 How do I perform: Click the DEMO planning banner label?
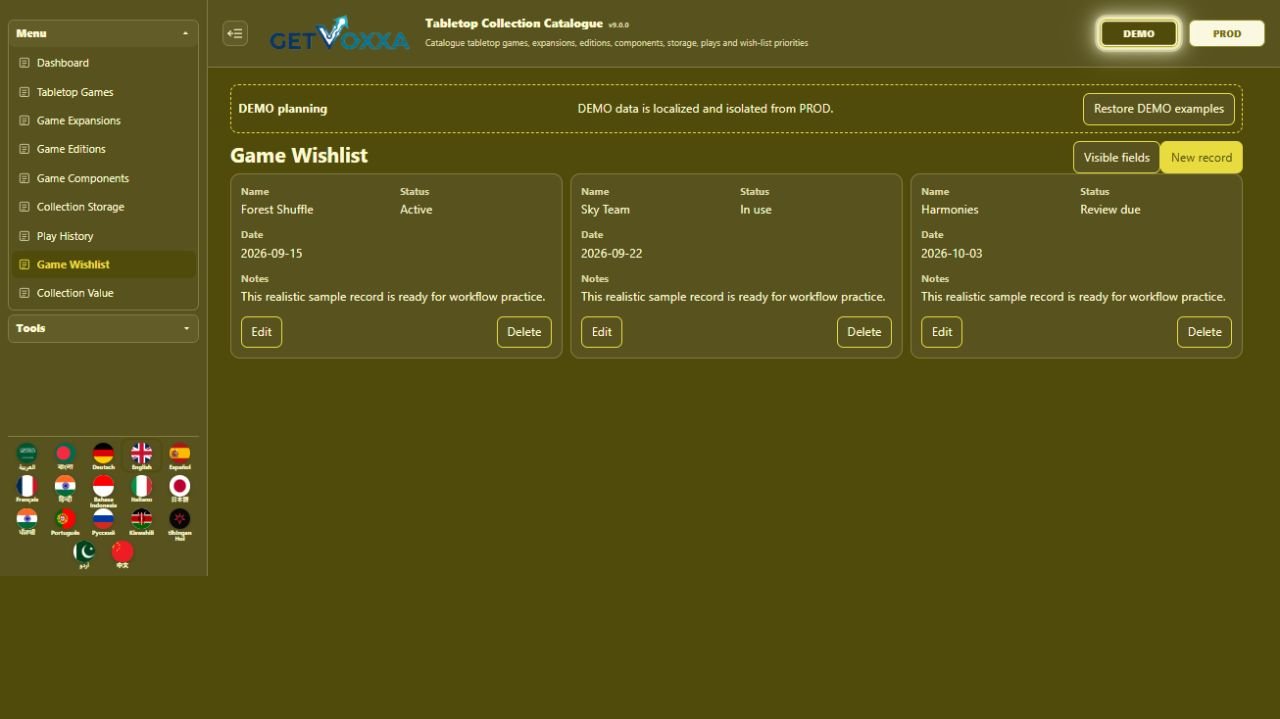(283, 109)
